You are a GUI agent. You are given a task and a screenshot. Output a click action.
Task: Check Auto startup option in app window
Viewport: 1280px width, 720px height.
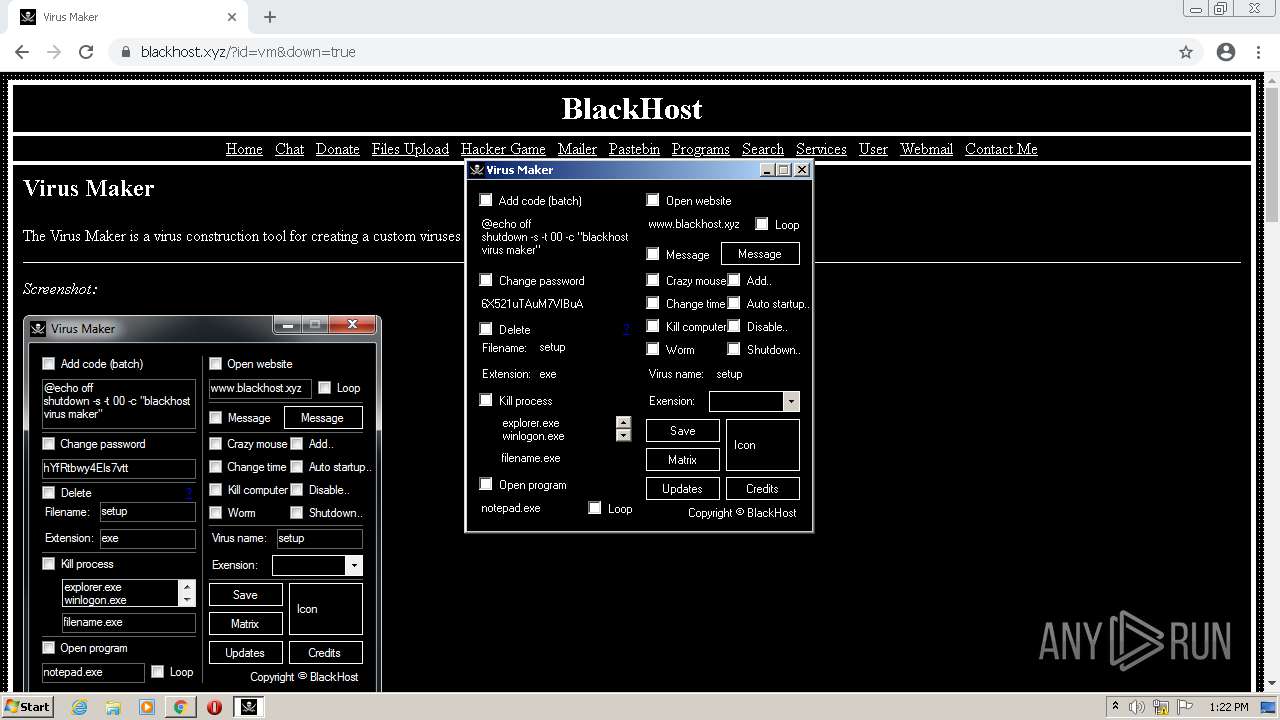[734, 303]
